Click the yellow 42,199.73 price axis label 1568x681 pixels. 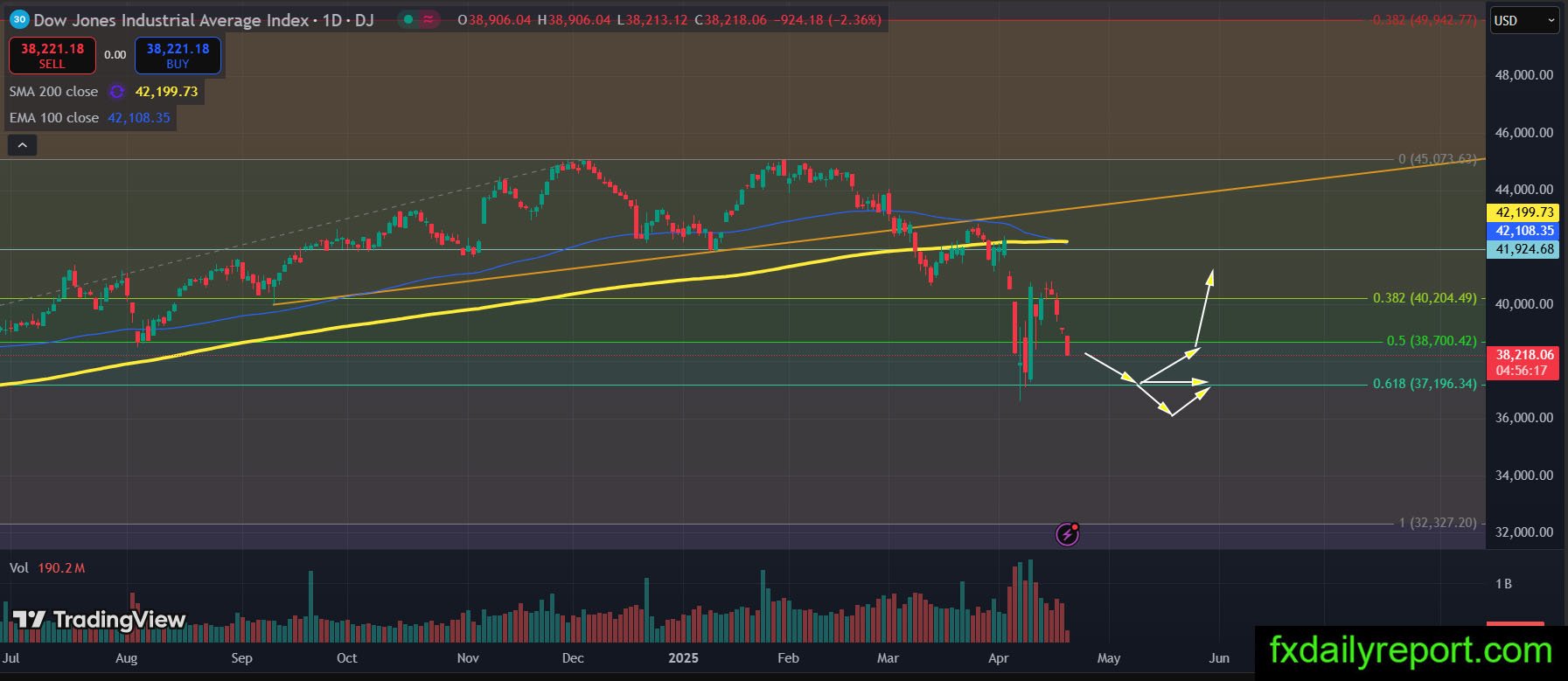coord(1524,212)
